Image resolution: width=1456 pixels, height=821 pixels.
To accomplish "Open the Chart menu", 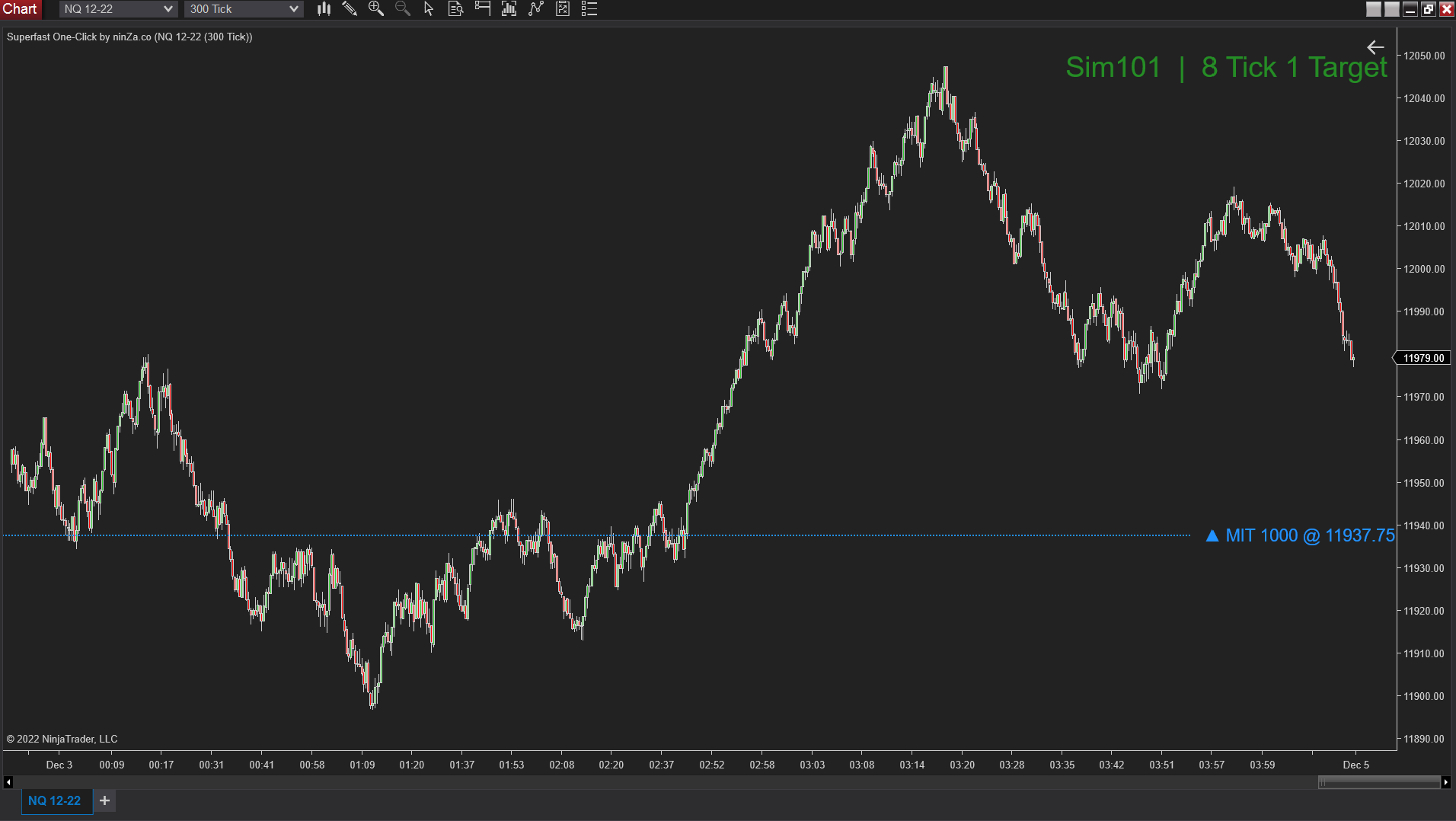I will 21,8.
